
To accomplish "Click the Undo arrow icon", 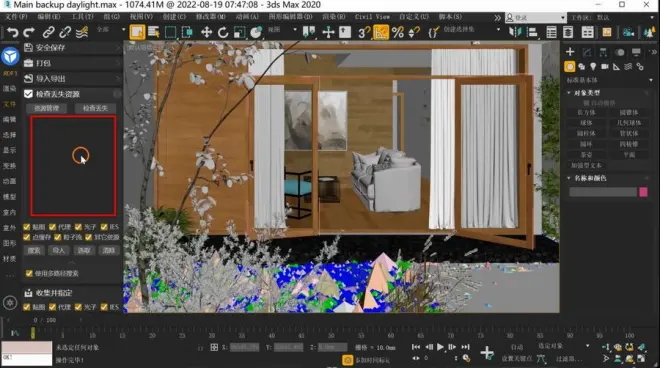I will point(13,32).
